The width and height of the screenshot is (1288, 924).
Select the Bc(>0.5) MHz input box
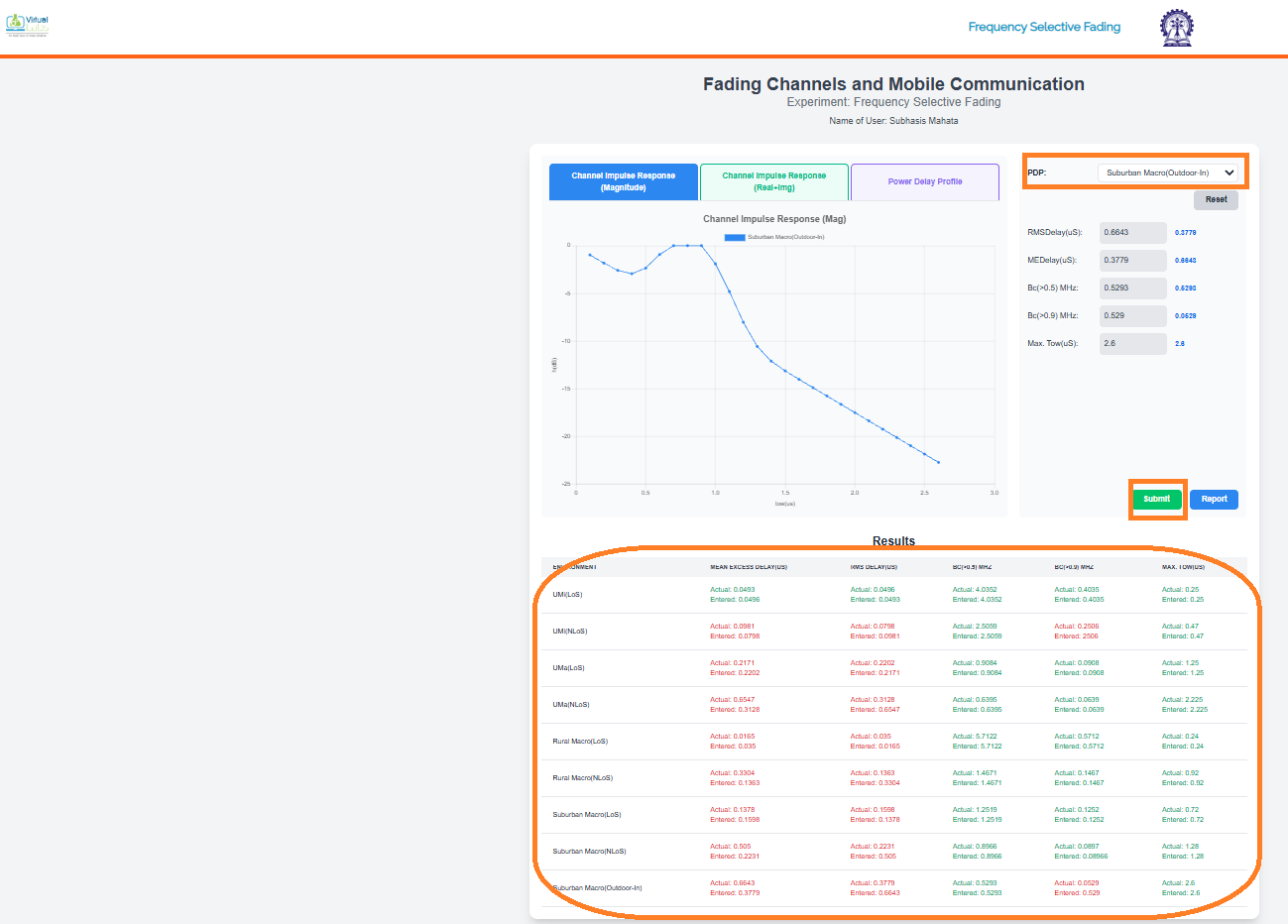tap(1132, 289)
